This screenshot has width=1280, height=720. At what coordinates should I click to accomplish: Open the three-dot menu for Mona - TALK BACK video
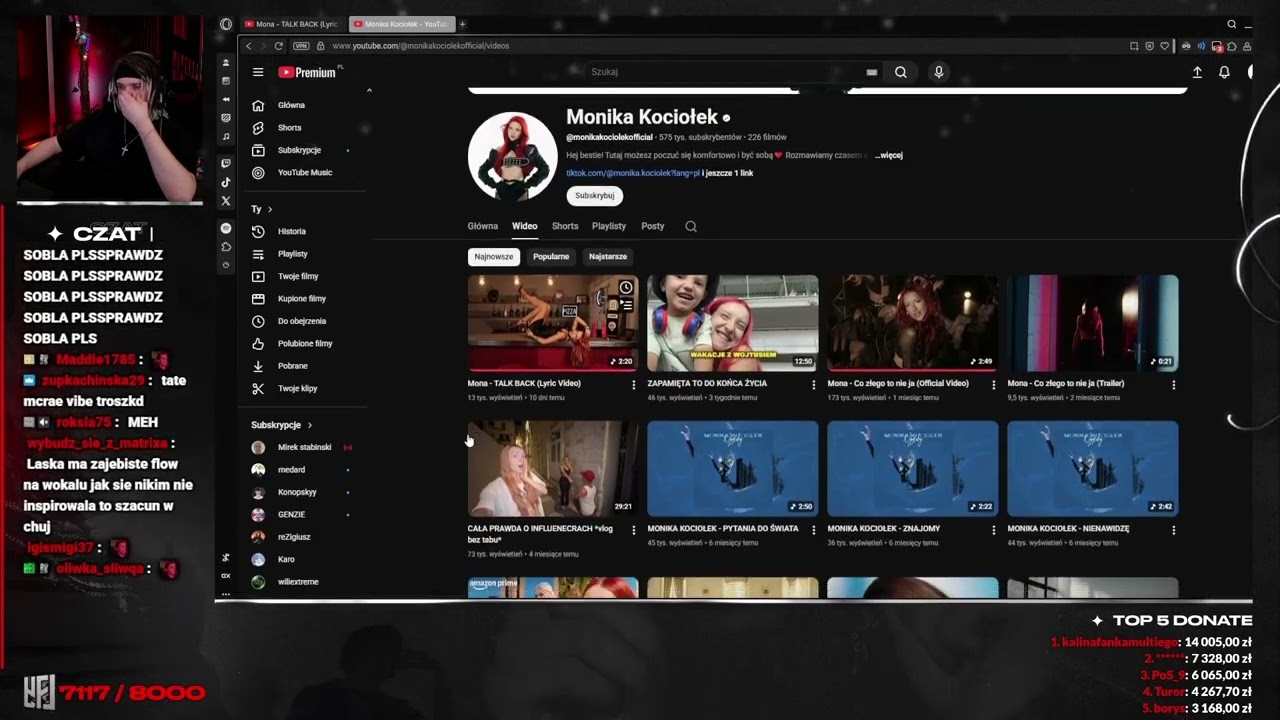pyautogui.click(x=633, y=384)
